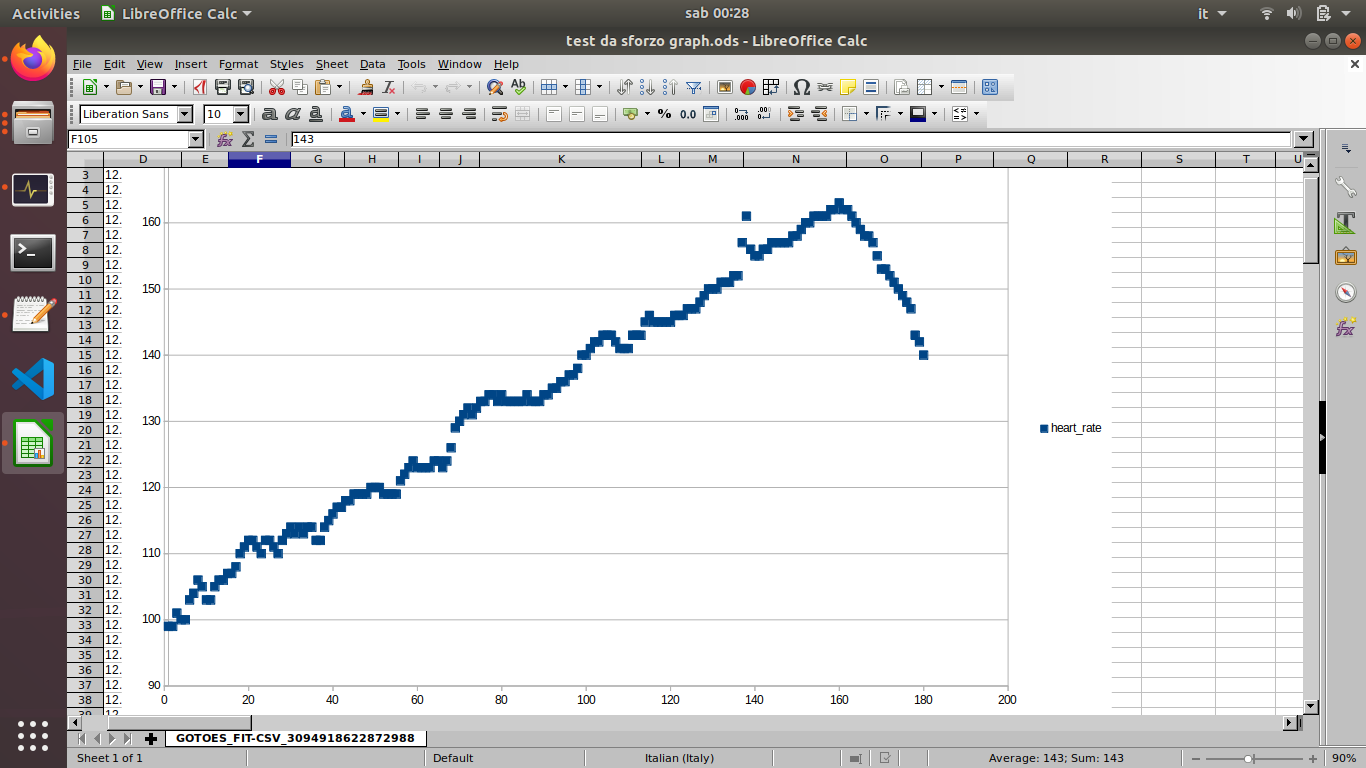Expand the font size dropdown
This screenshot has height=768, width=1366.
(240, 114)
